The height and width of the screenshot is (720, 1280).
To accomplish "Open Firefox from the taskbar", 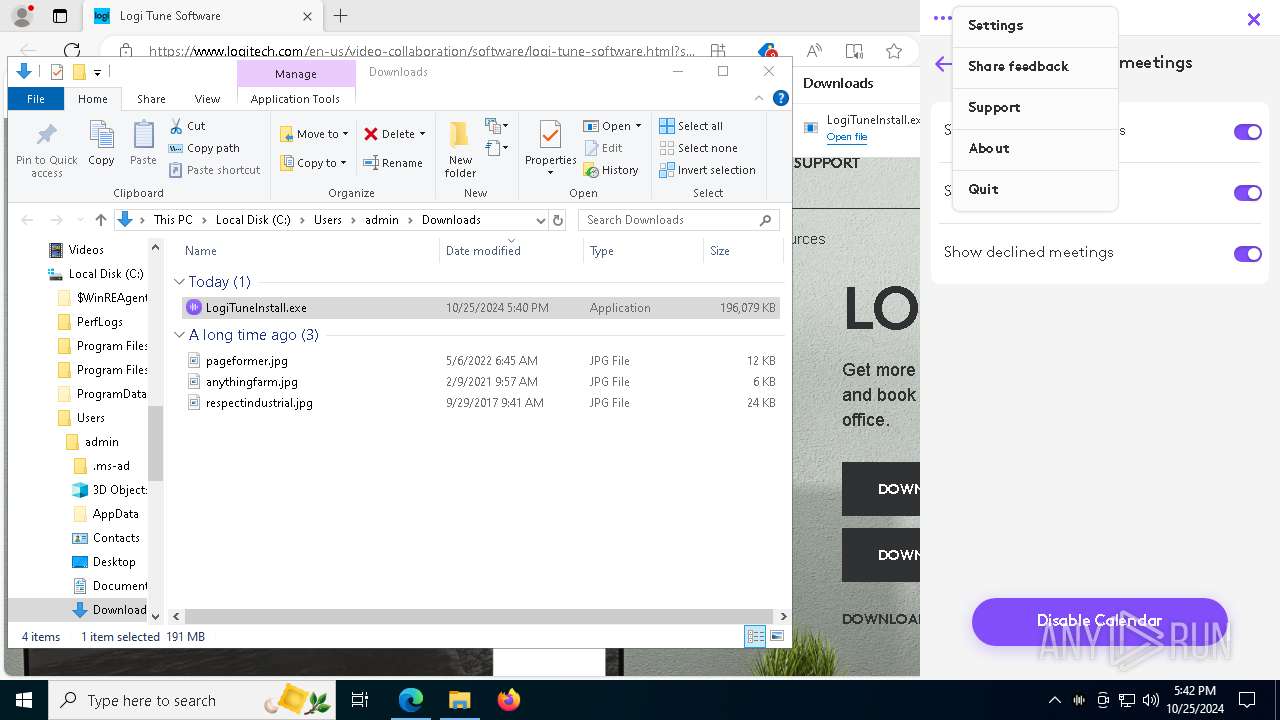I will coord(509,700).
